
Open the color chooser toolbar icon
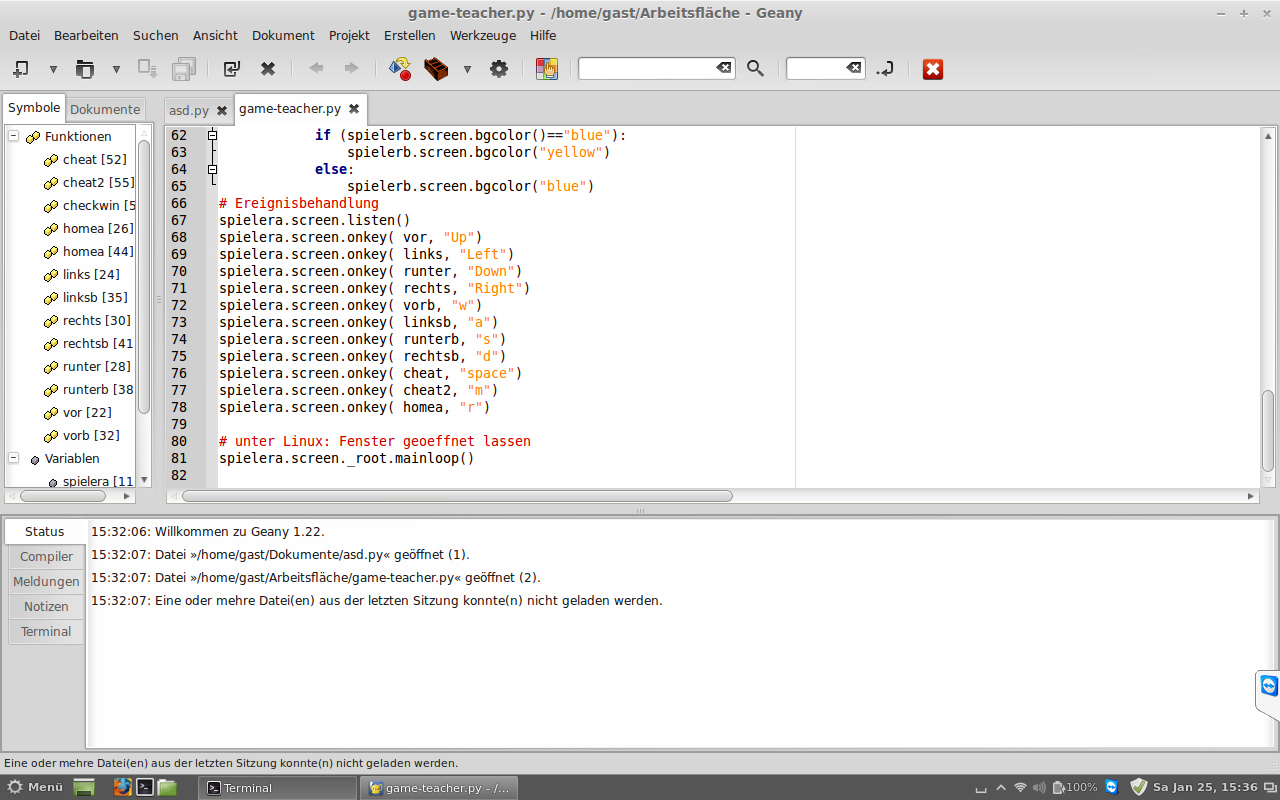tap(546, 69)
